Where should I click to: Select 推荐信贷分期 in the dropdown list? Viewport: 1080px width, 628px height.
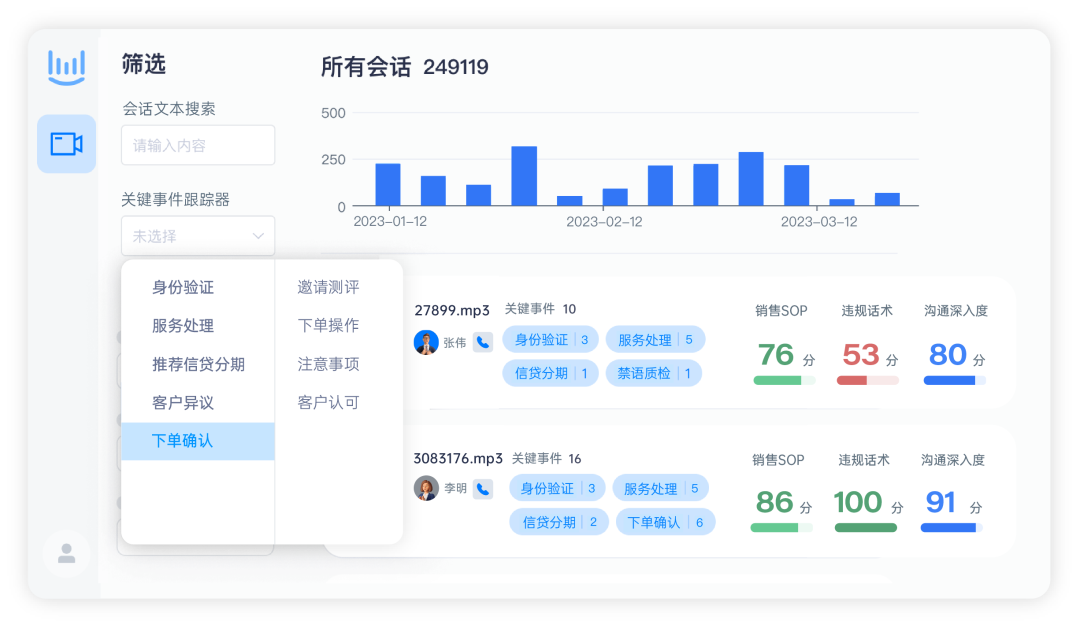pos(198,364)
